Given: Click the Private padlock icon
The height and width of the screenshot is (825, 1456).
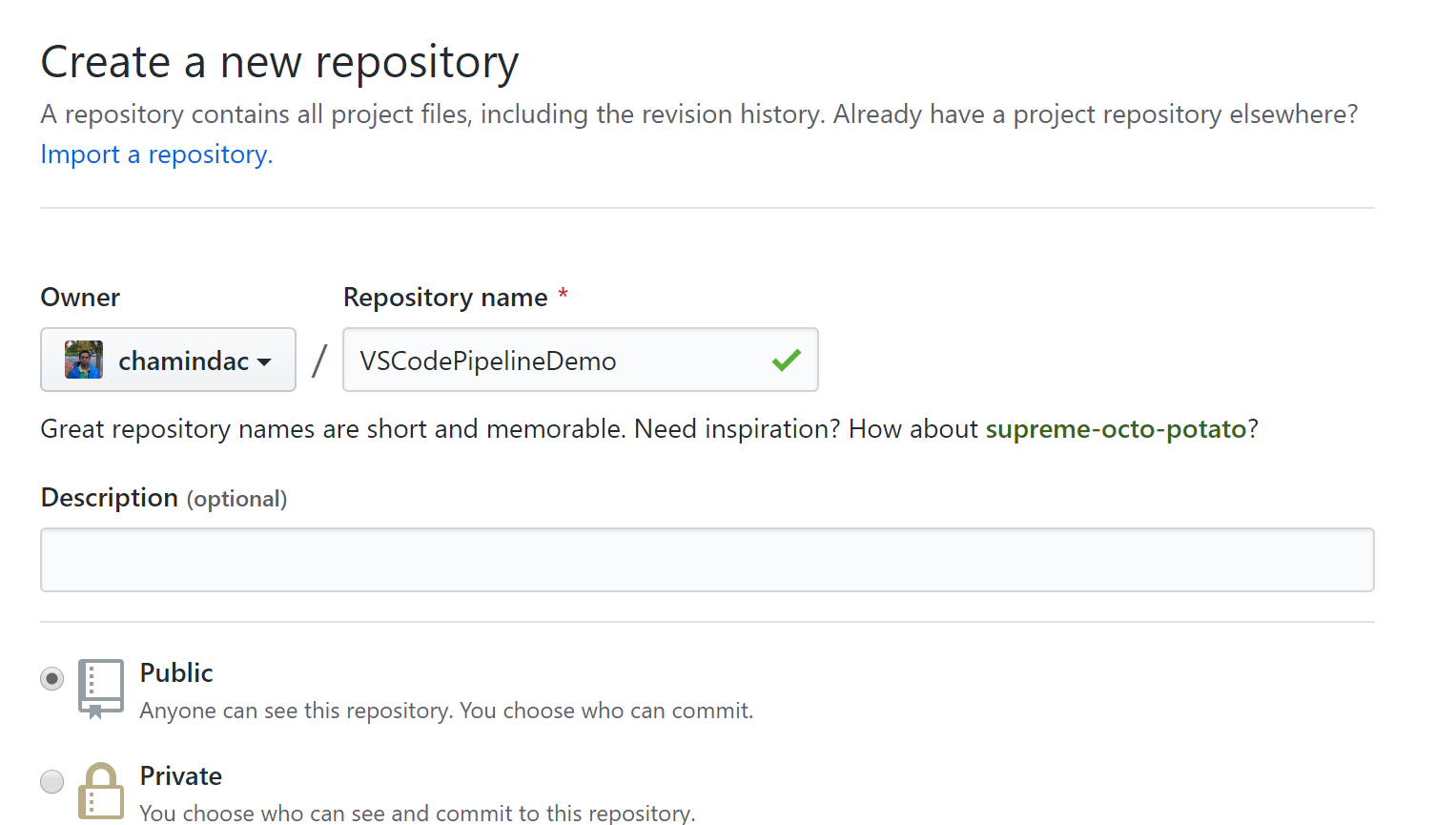Looking at the screenshot, I should point(100,792).
